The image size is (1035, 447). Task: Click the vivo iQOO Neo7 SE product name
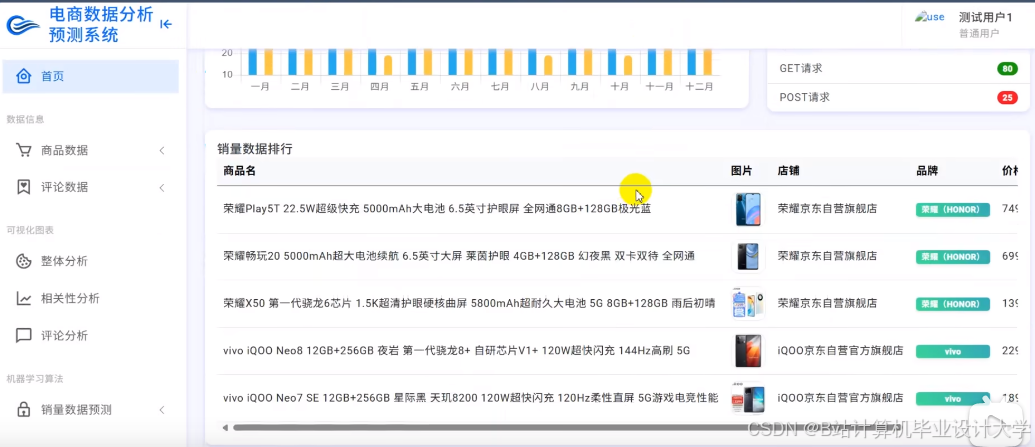pyautogui.click(x=471, y=398)
